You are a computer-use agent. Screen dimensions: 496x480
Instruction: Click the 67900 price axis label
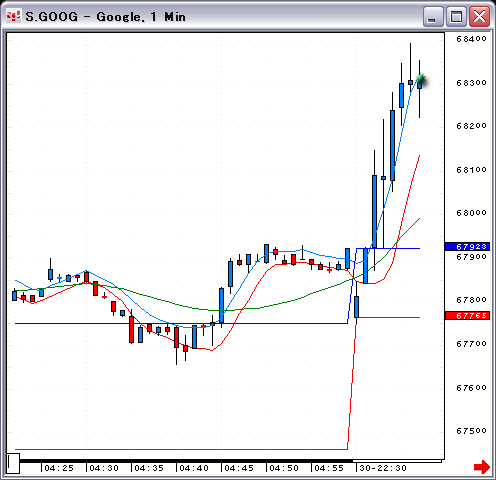(x=471, y=257)
